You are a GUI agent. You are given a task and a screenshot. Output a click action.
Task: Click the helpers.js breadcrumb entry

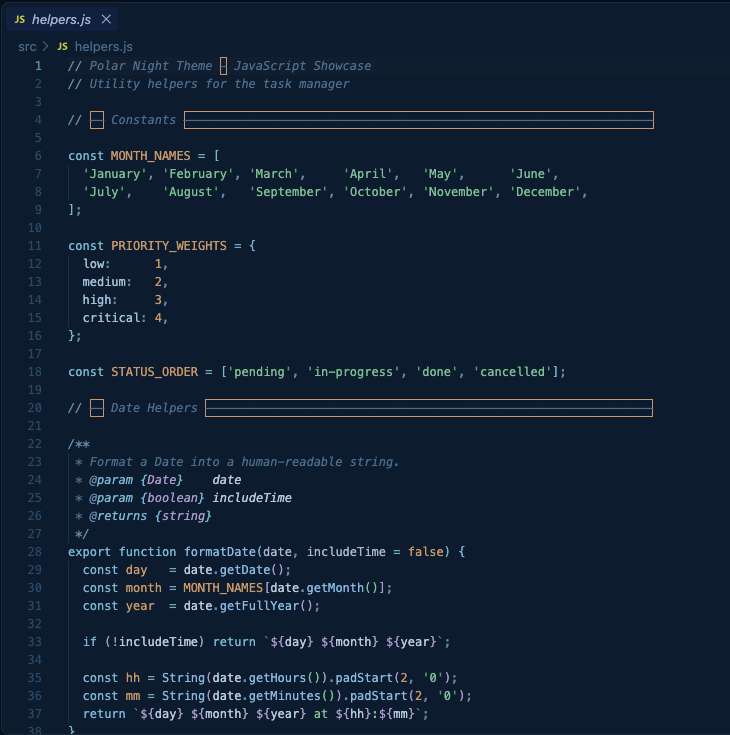click(x=104, y=47)
